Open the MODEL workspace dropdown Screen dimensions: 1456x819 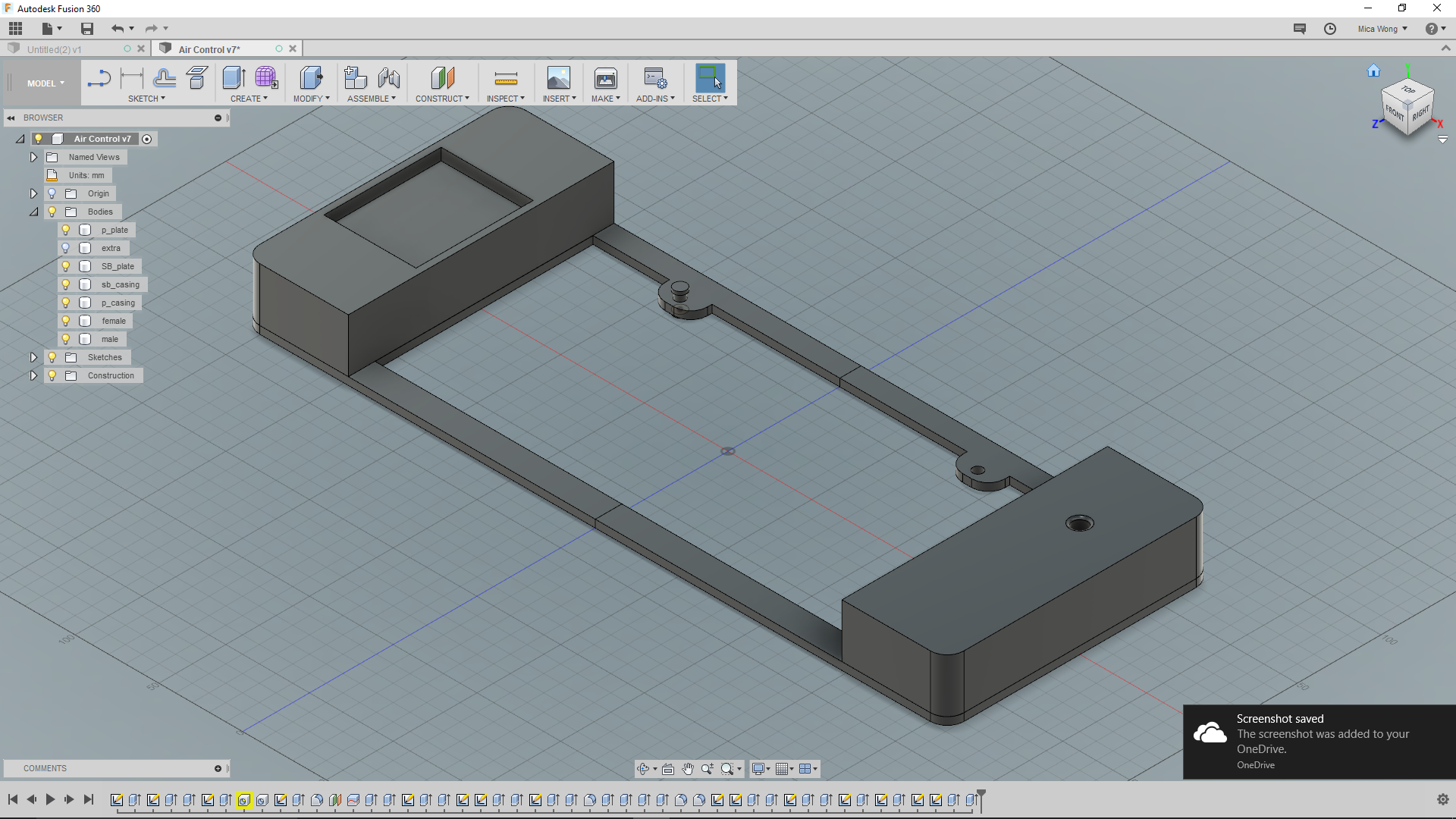click(45, 83)
